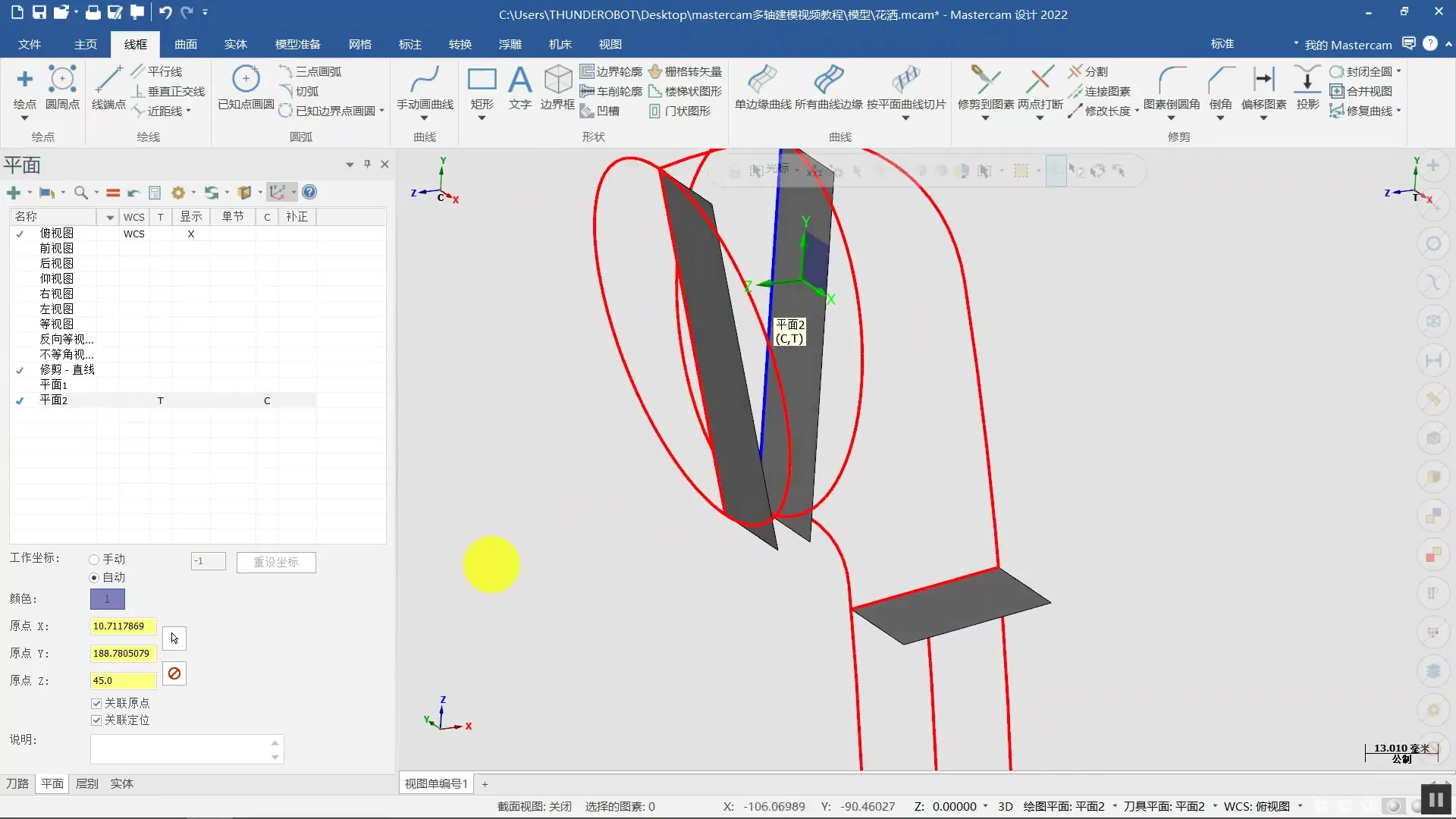Click the 颜色 color swatch

108,599
